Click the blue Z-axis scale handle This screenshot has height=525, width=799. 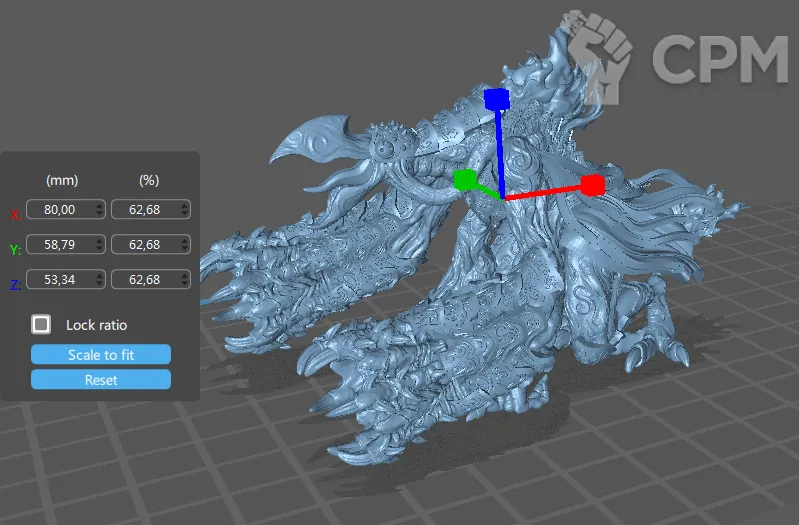497,98
